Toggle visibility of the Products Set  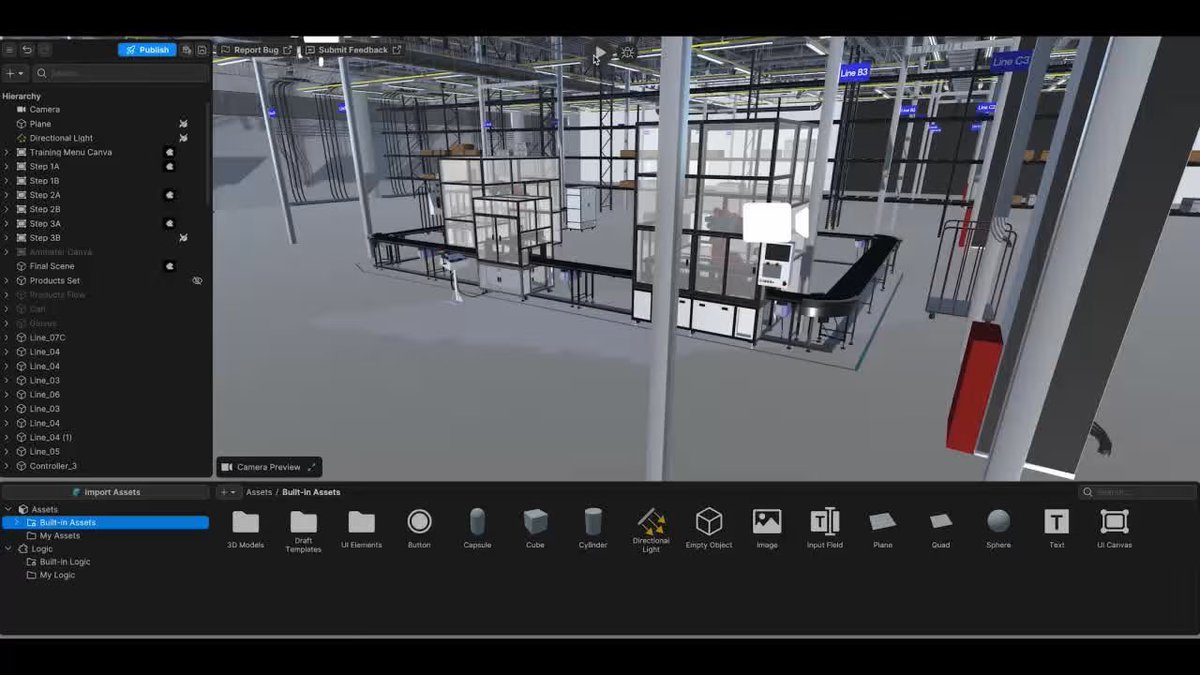pos(197,280)
